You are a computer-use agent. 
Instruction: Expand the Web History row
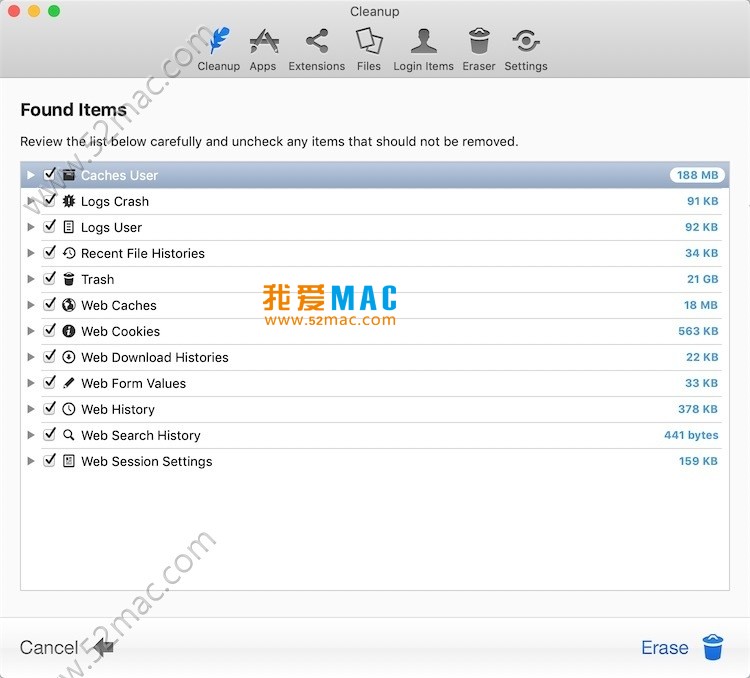[31, 409]
